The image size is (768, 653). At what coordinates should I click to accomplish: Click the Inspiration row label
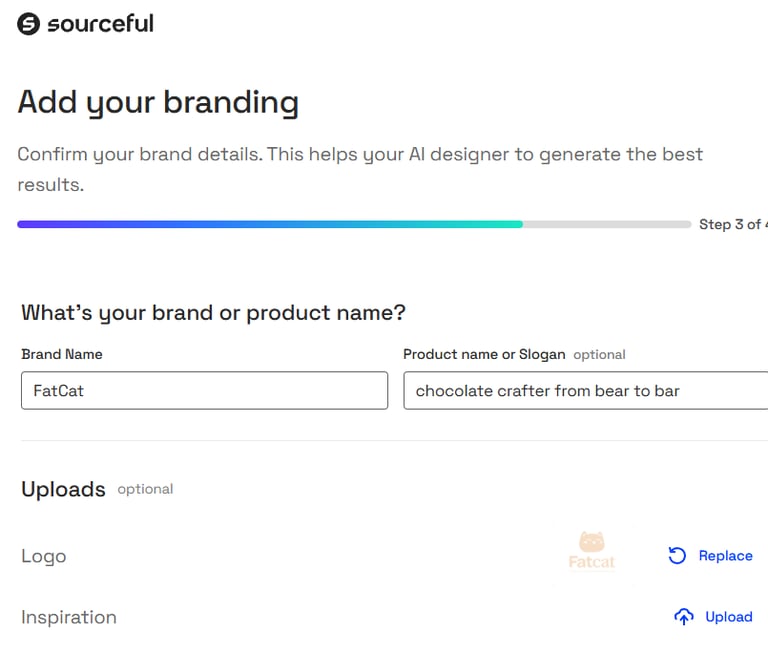pos(69,617)
